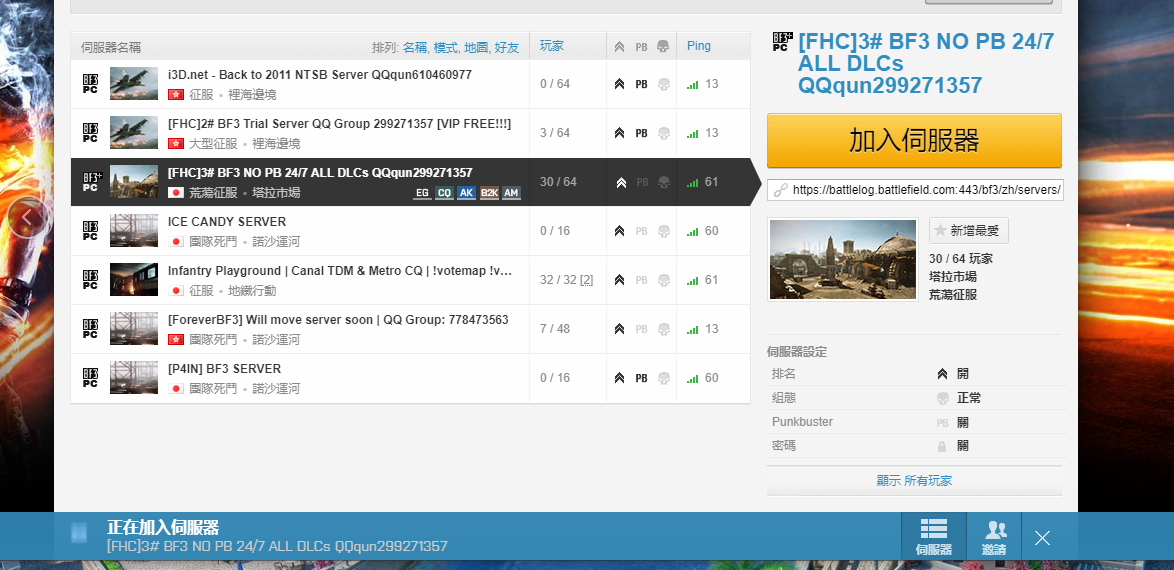Viewport: 1174px width, 570px height.
Task: Click the skull preset column header icon
Action: pos(663,46)
